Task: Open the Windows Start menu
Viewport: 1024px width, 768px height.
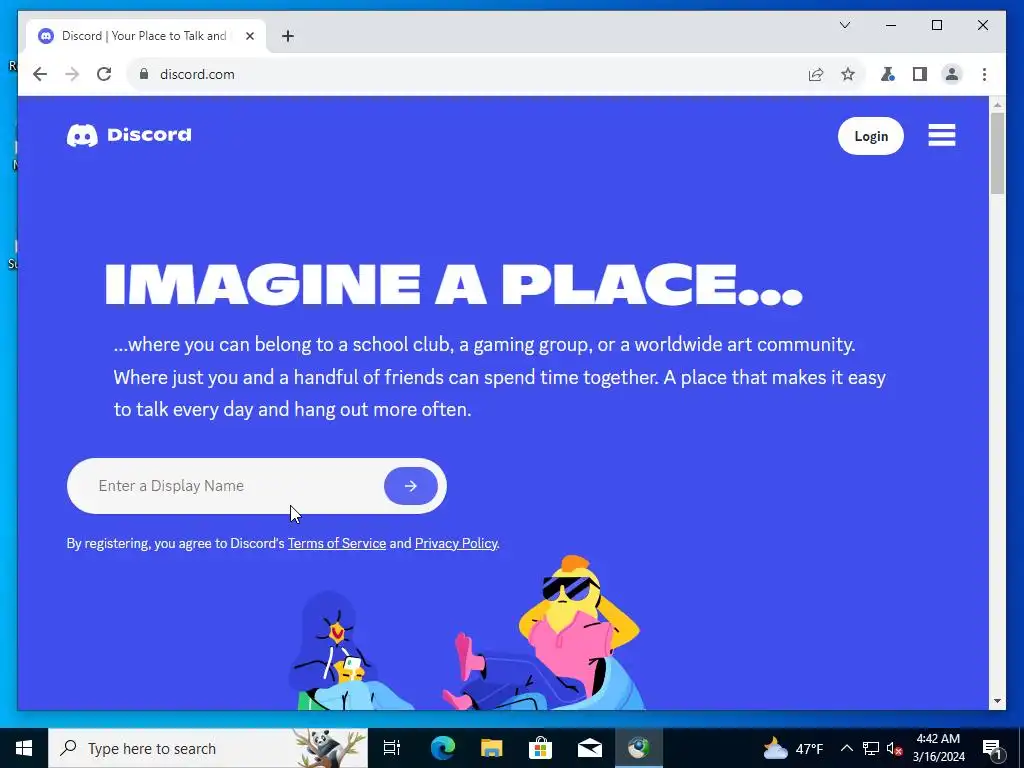Action: [x=24, y=748]
